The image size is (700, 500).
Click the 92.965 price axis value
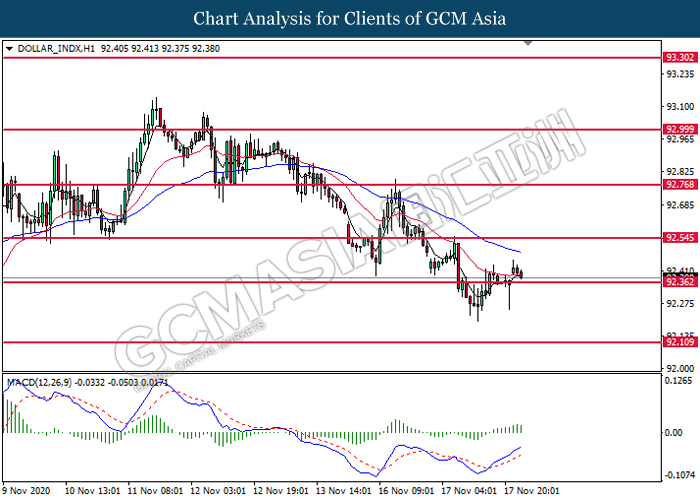[680, 139]
